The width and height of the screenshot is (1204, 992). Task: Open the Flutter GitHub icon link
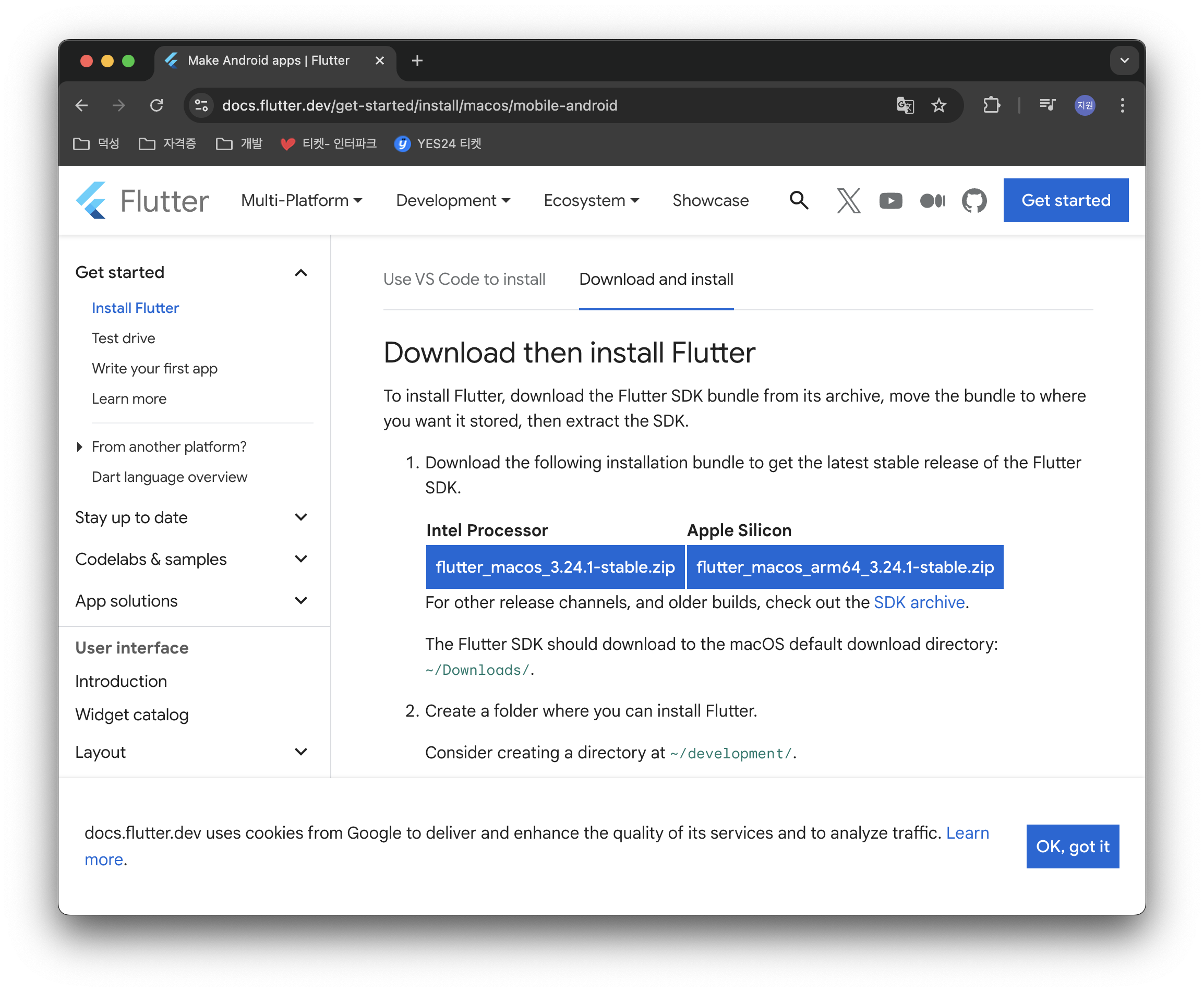[974, 201]
